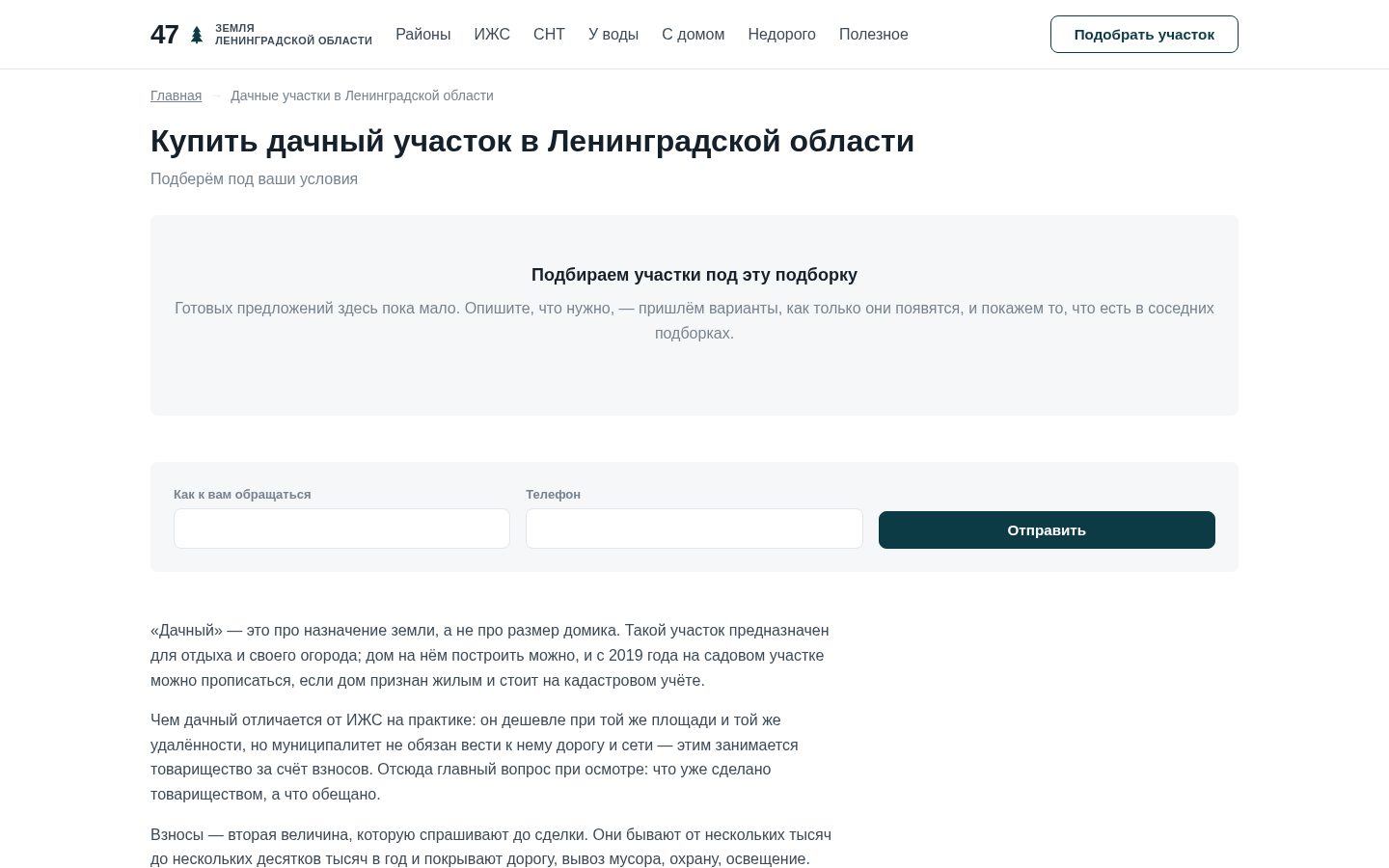The height and width of the screenshot is (868, 1389).
Task: Focus the Телефон input field
Action: (694, 529)
